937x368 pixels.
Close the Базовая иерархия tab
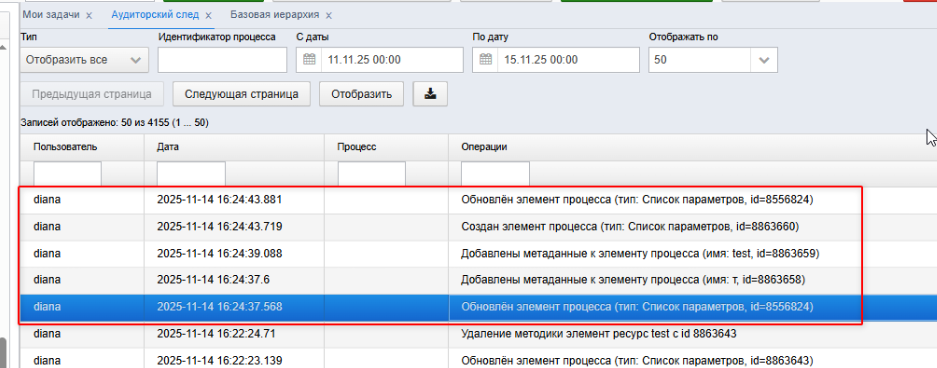click(329, 16)
